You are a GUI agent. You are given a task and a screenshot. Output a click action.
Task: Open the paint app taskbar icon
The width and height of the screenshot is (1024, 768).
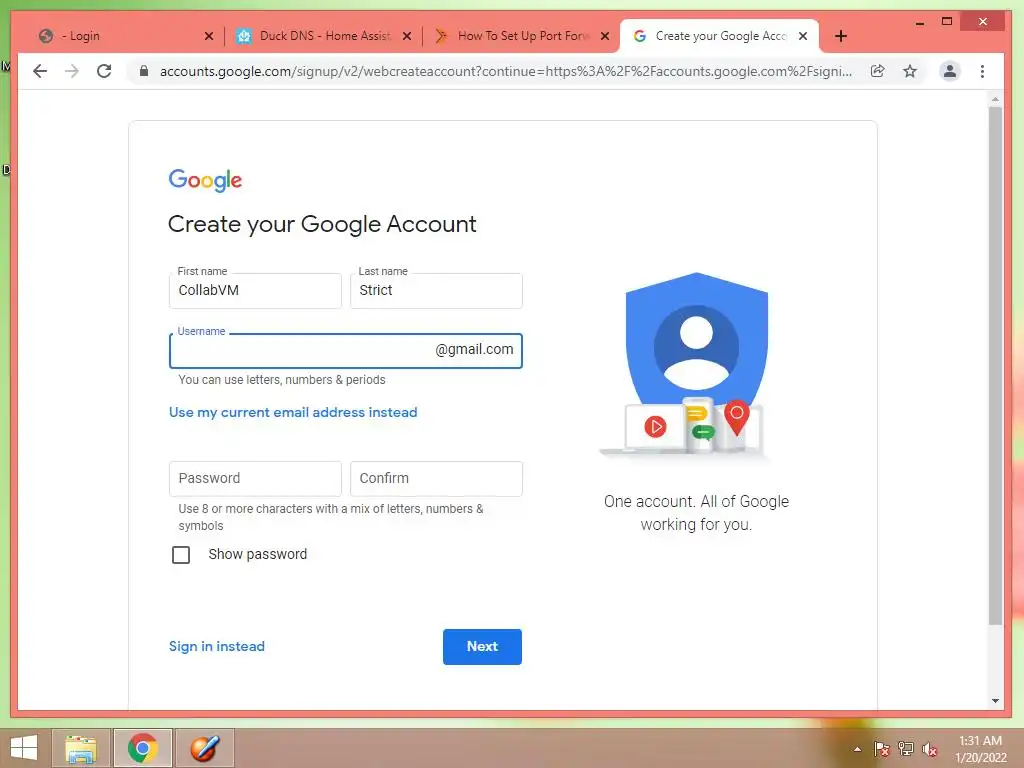tap(204, 748)
